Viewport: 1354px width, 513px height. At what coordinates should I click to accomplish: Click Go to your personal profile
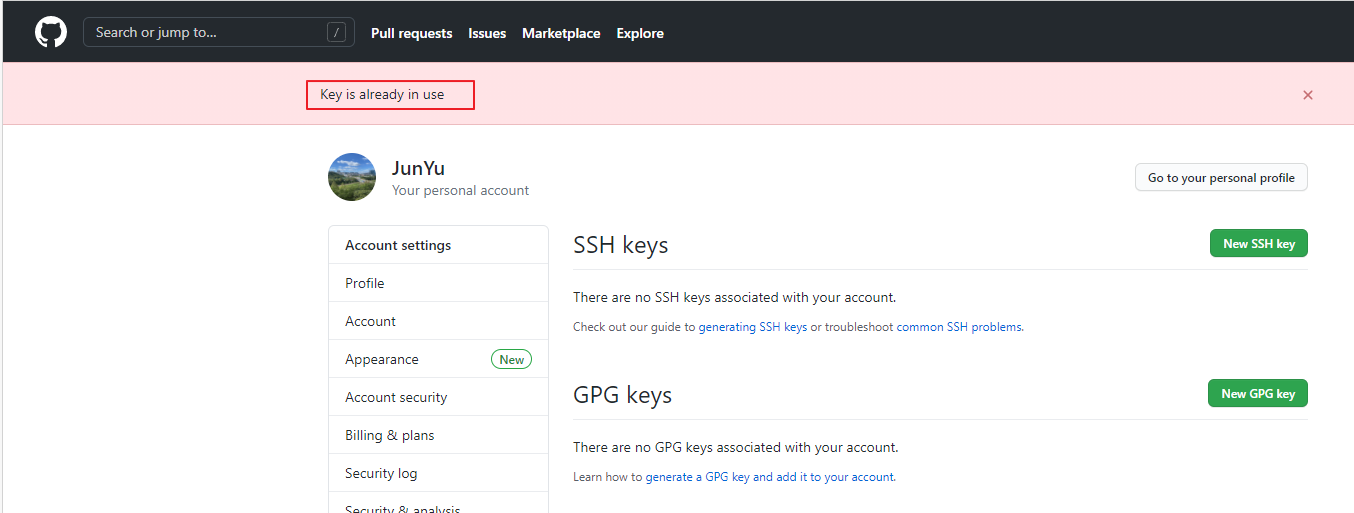click(1220, 178)
